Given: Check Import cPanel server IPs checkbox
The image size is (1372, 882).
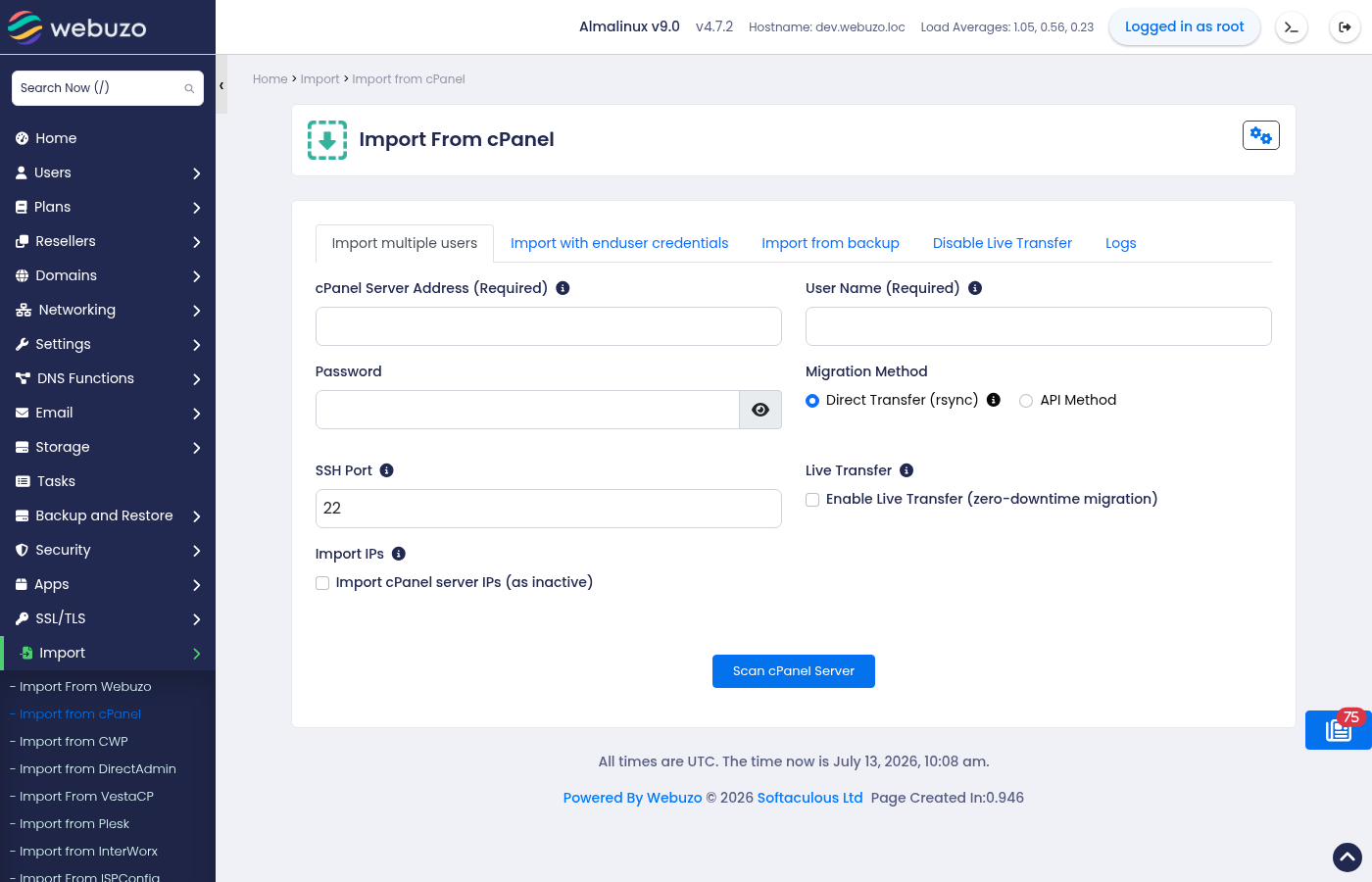Looking at the screenshot, I should 322,583.
